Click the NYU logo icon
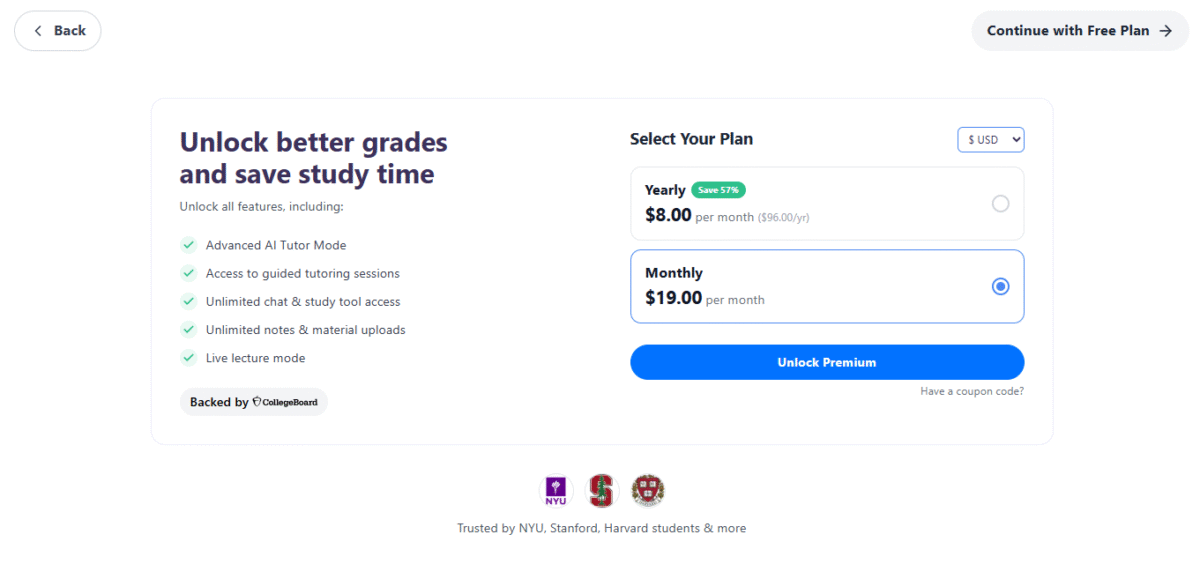Image resolution: width=1200 pixels, height=579 pixels. [553, 490]
